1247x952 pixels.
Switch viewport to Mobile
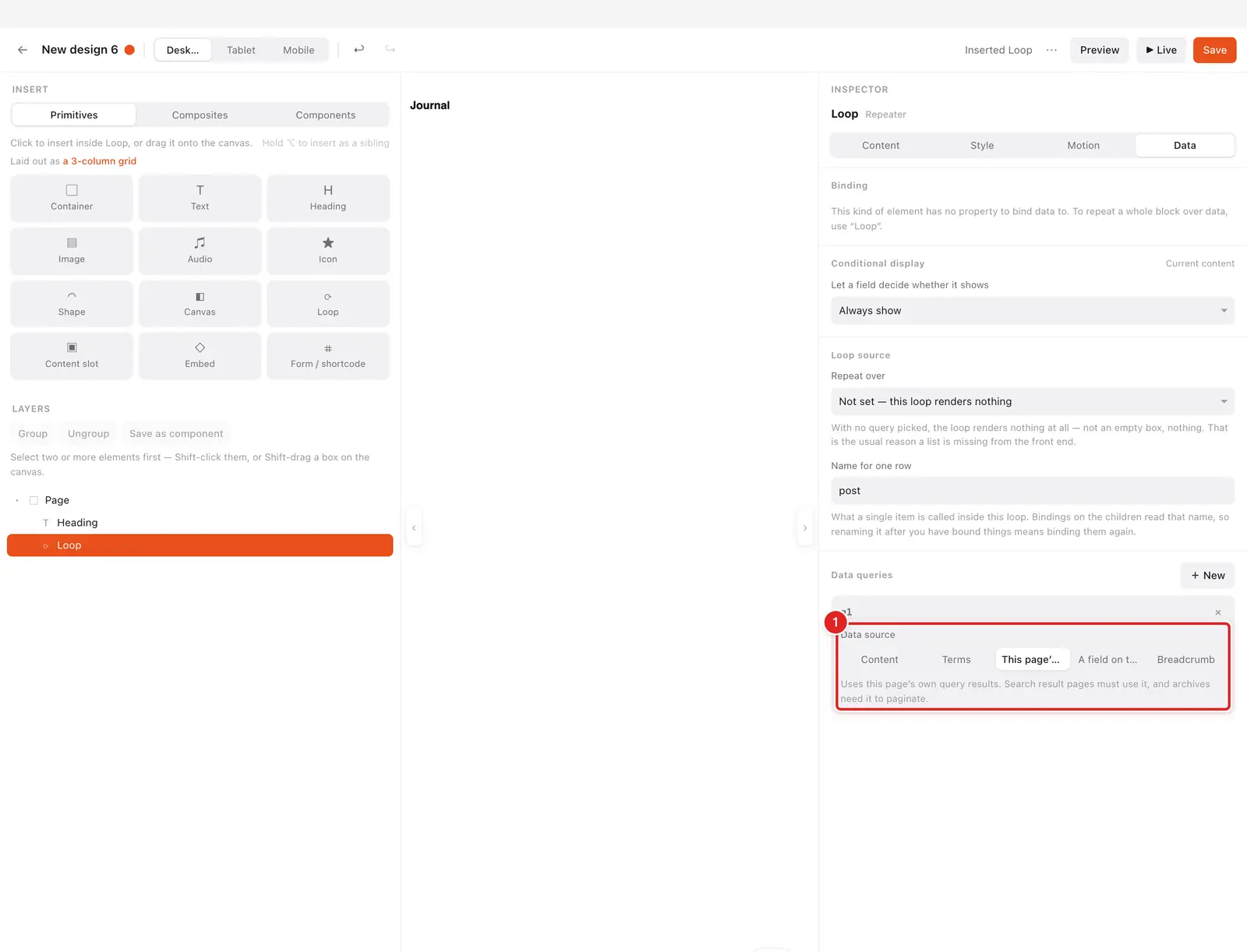click(299, 50)
